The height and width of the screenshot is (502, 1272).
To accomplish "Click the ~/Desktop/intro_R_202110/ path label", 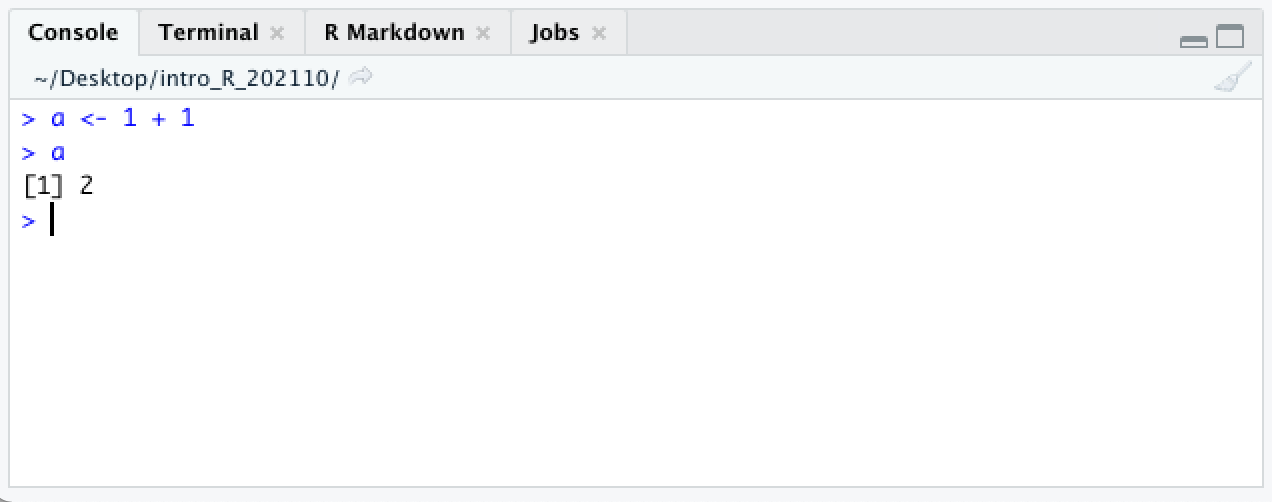I will [187, 77].
